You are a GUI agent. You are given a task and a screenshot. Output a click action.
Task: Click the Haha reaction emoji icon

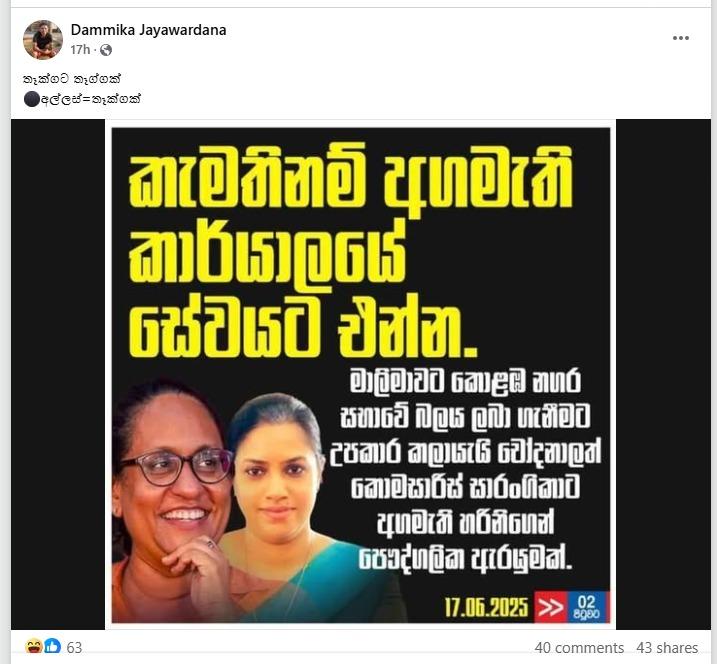pyautogui.click(x=34, y=647)
